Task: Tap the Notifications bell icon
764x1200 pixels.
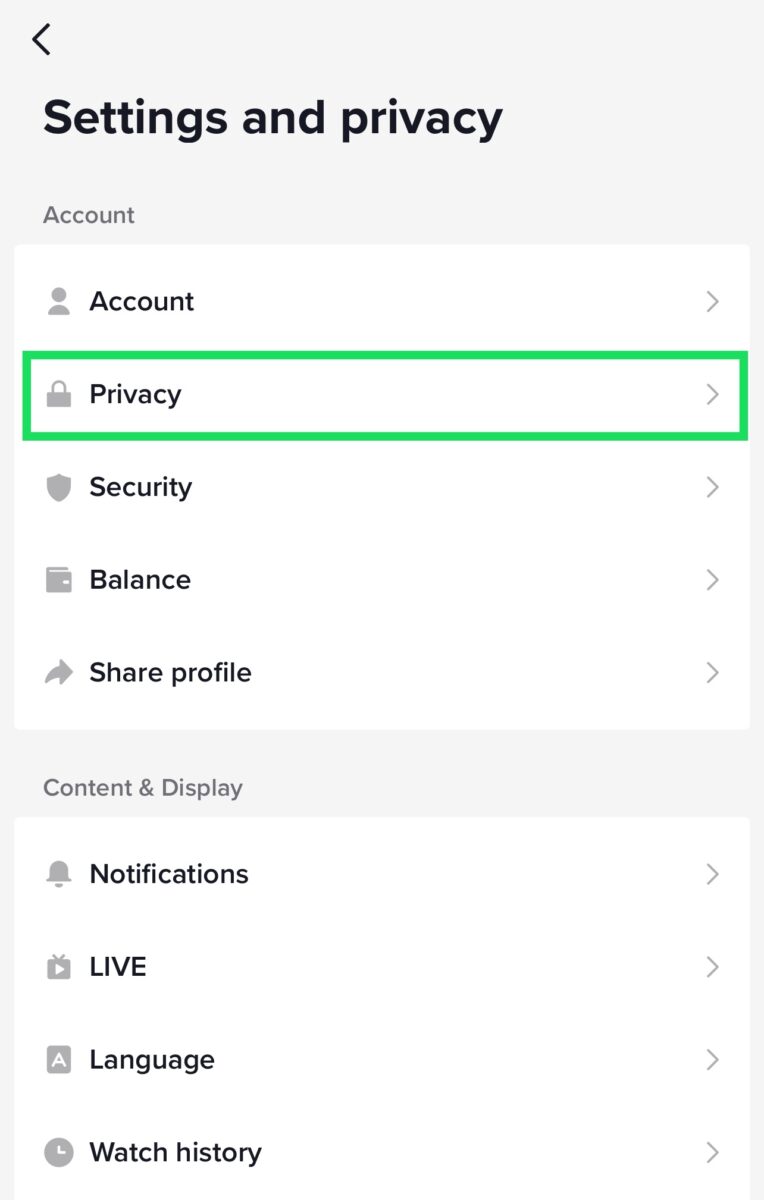Action: click(59, 874)
